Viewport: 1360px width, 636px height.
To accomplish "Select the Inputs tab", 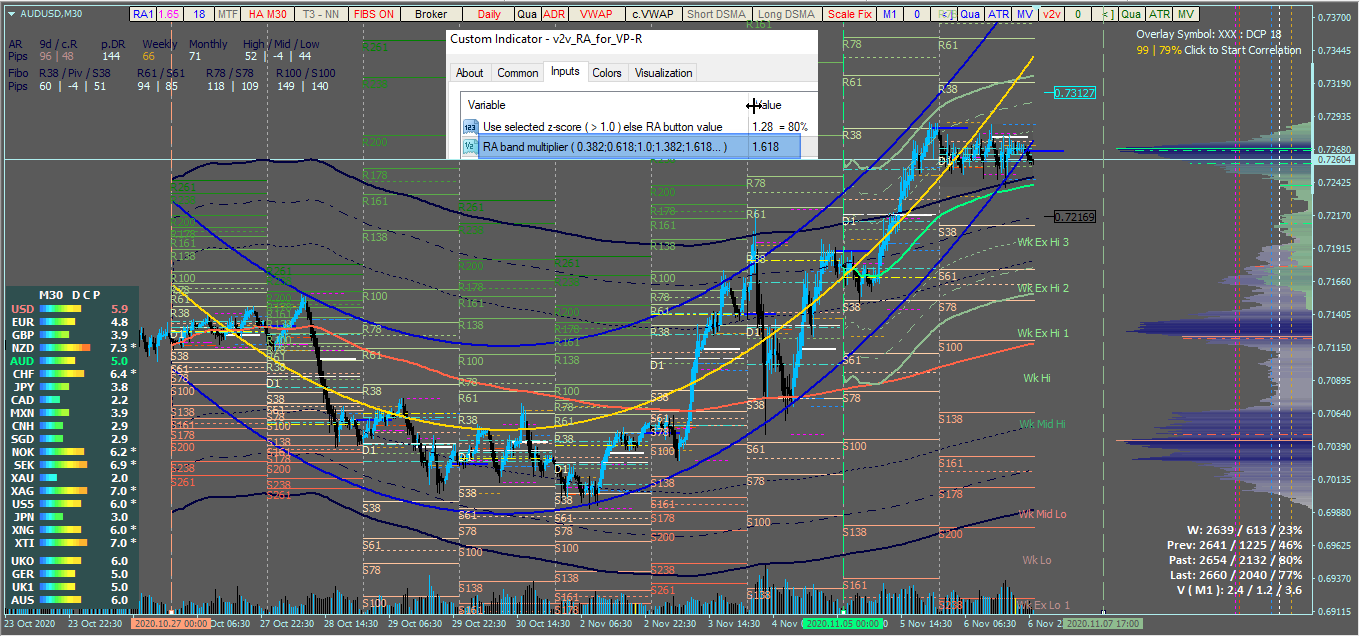I will point(565,71).
